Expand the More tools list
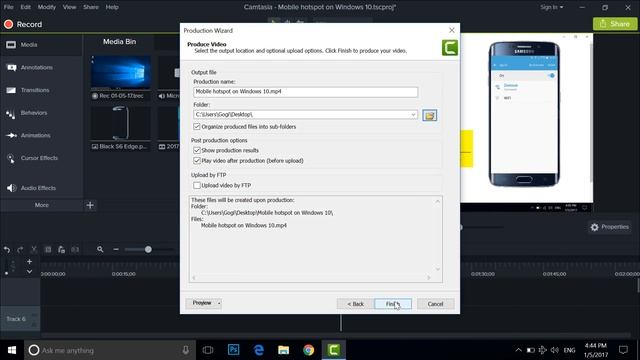Viewport: 640px width, 360px height. click(x=42, y=205)
